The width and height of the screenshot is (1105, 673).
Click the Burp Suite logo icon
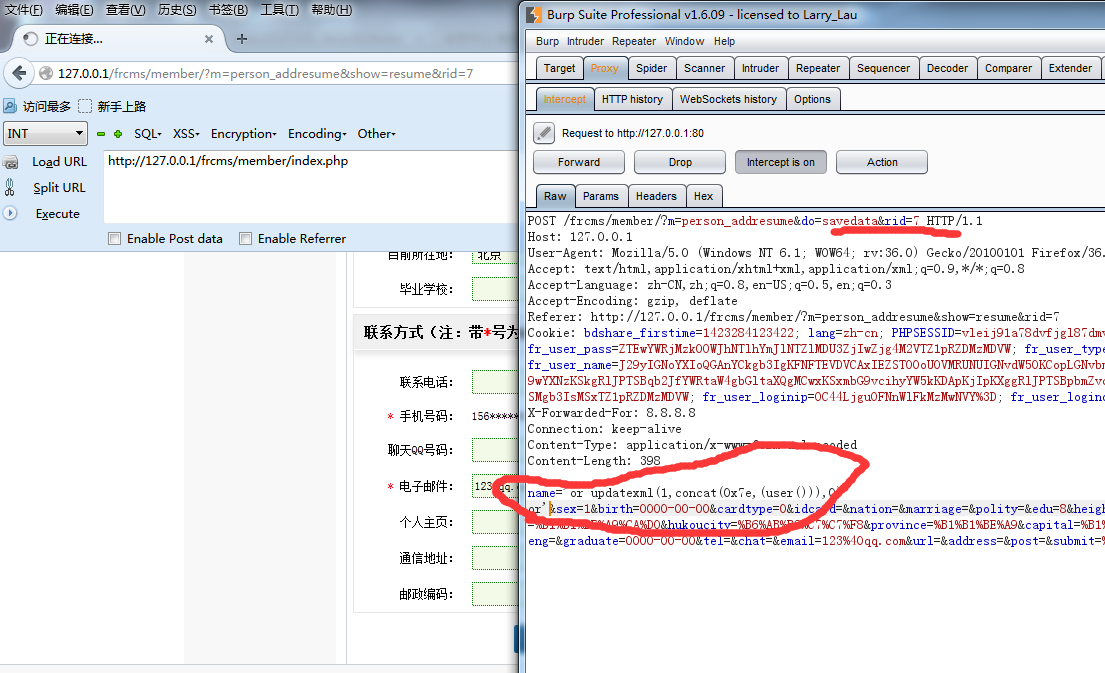(535, 14)
